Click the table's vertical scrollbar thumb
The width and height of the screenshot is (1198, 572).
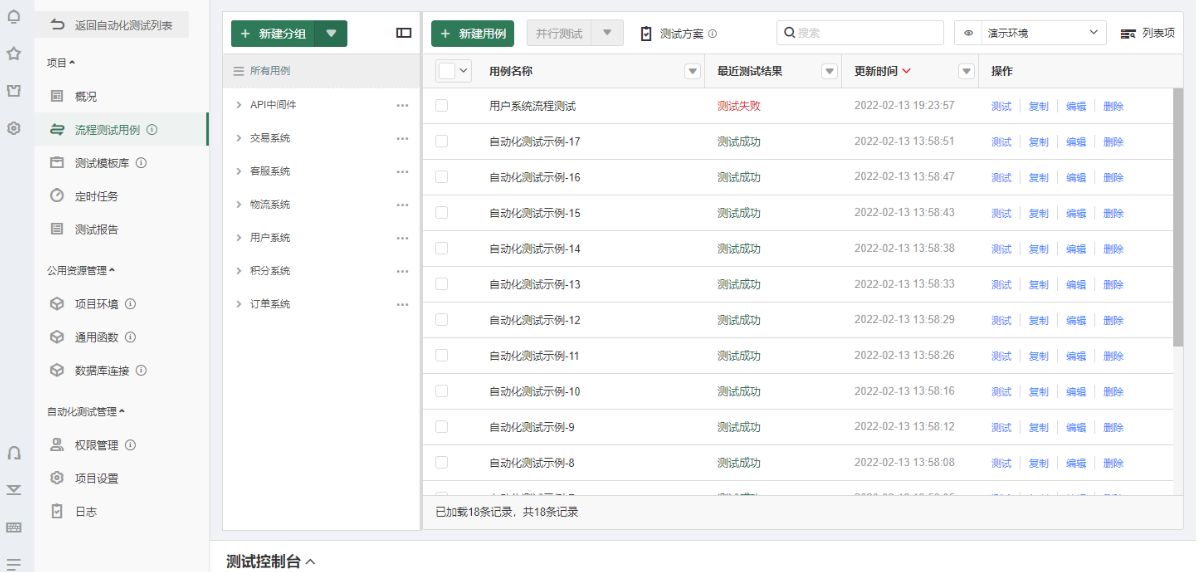tap(1178, 217)
